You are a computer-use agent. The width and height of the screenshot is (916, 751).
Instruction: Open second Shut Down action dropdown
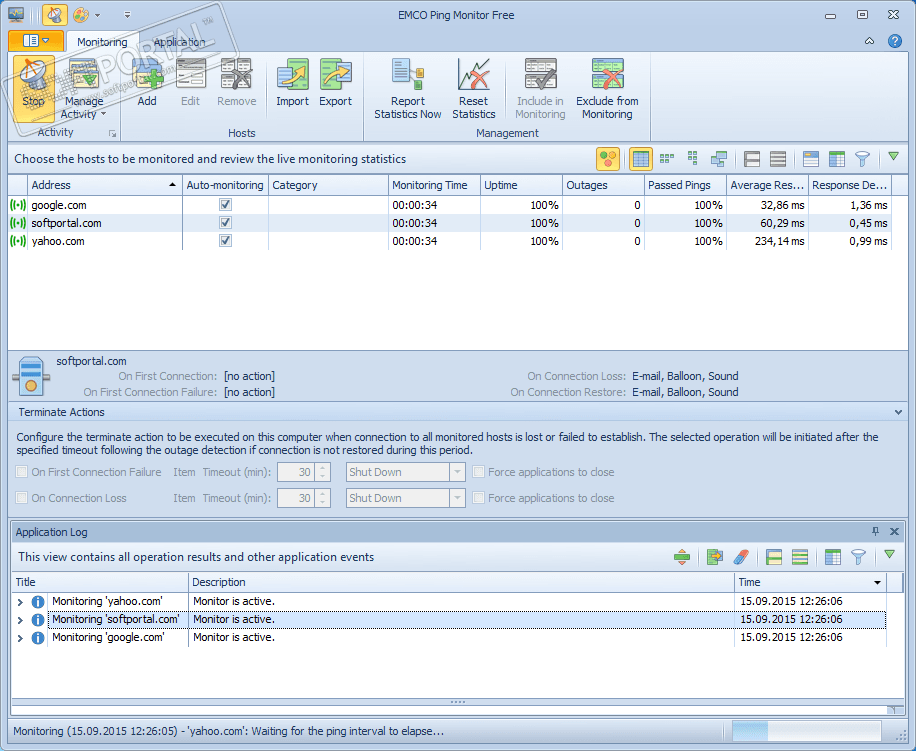click(457, 498)
